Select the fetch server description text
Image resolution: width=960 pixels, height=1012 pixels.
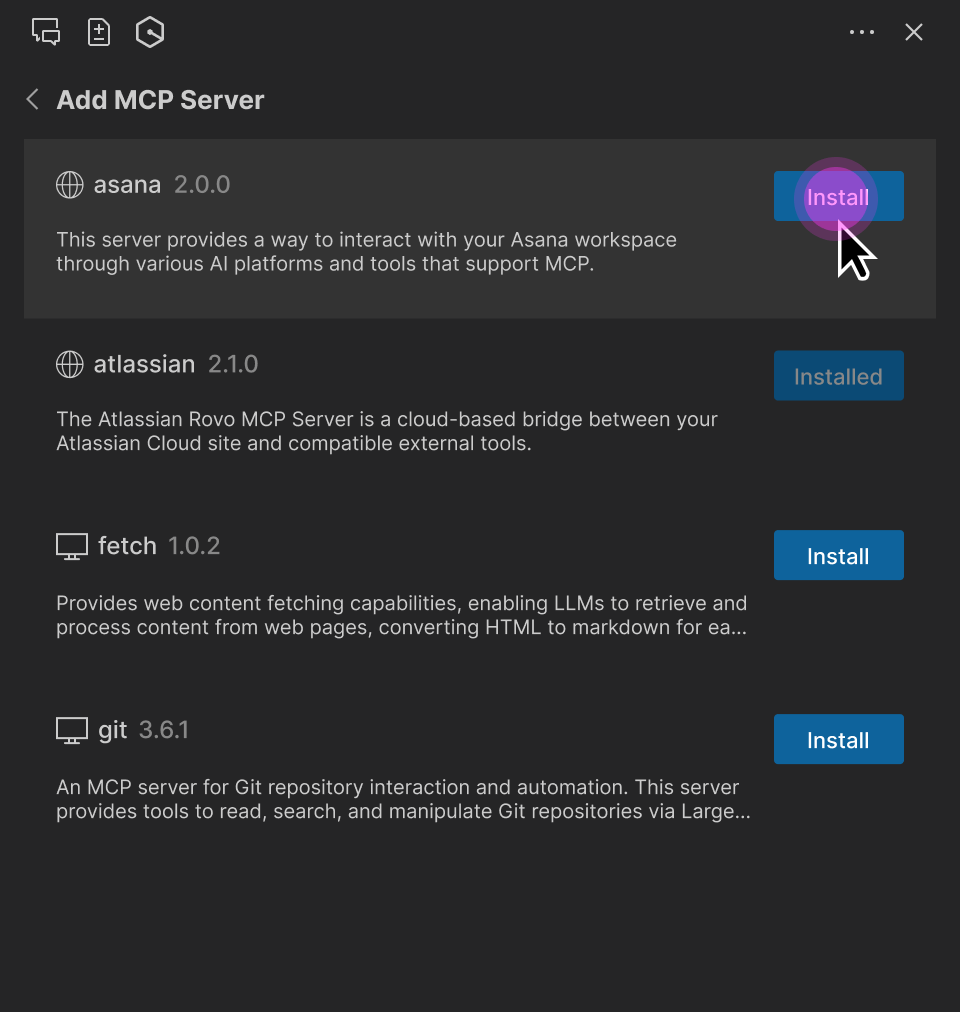point(400,615)
